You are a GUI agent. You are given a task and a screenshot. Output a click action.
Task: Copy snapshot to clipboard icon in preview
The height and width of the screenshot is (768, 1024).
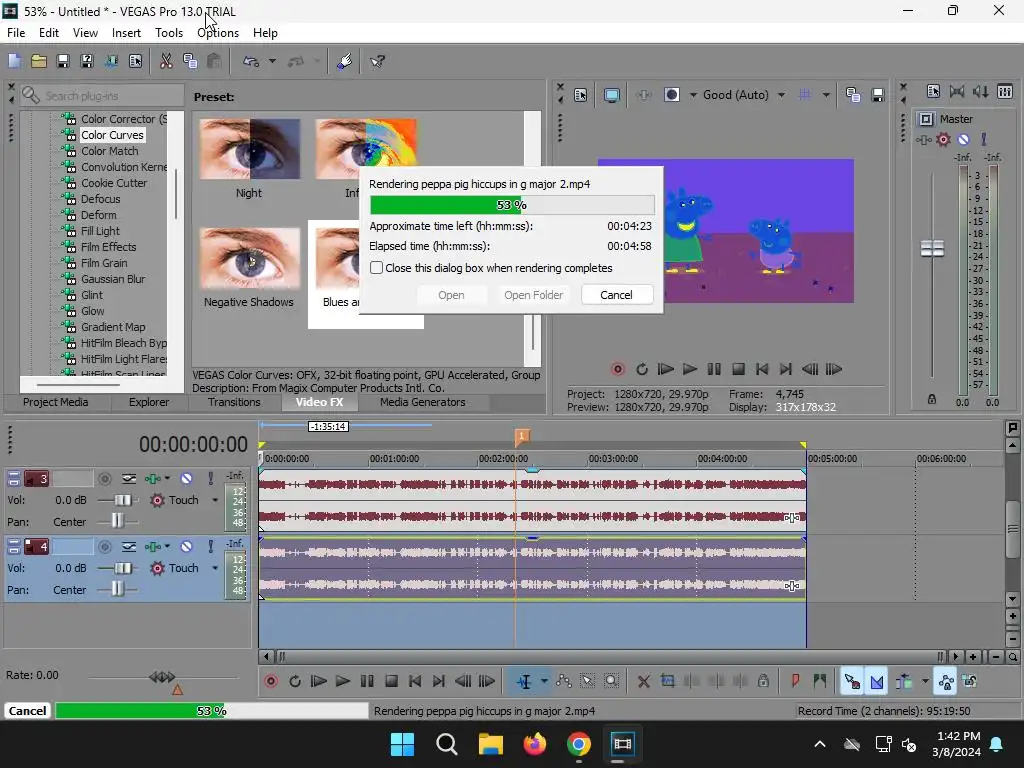click(x=852, y=95)
